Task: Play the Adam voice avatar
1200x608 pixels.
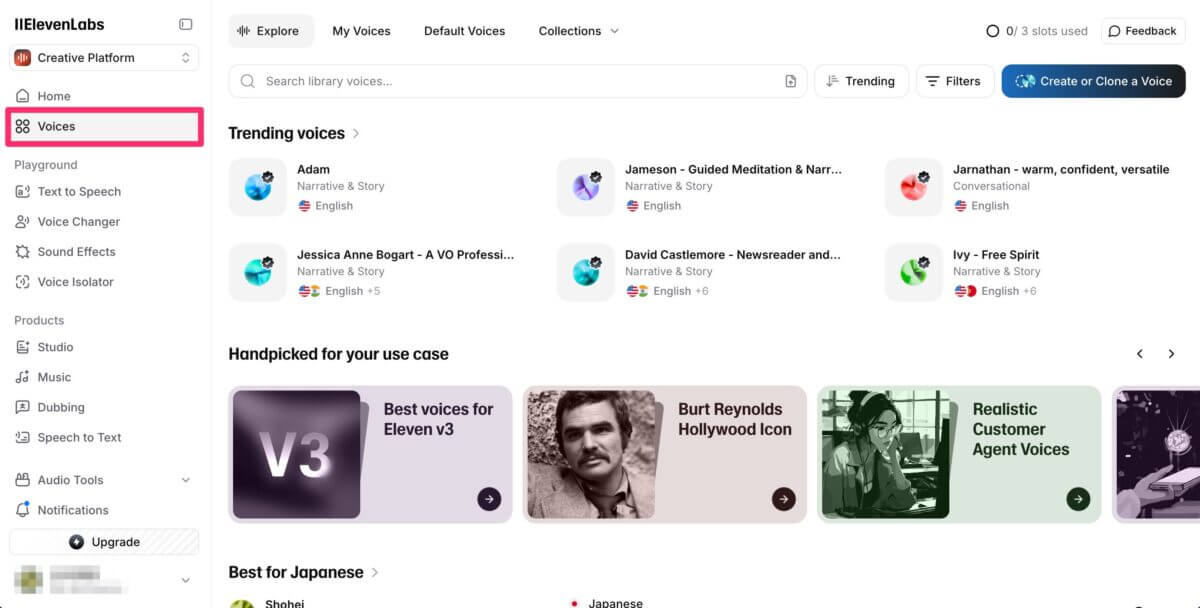Action: tap(258, 187)
